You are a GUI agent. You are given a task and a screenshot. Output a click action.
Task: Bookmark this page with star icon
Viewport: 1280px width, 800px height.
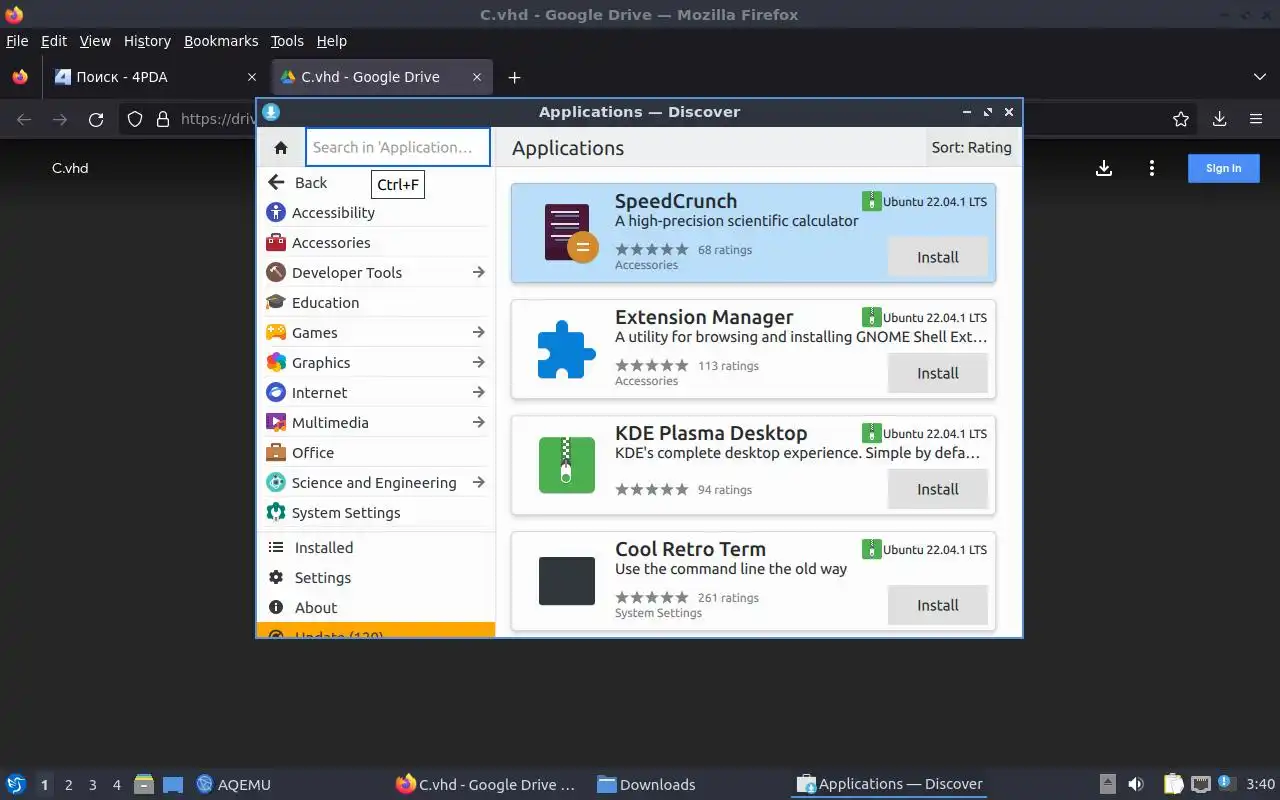[x=1181, y=119]
